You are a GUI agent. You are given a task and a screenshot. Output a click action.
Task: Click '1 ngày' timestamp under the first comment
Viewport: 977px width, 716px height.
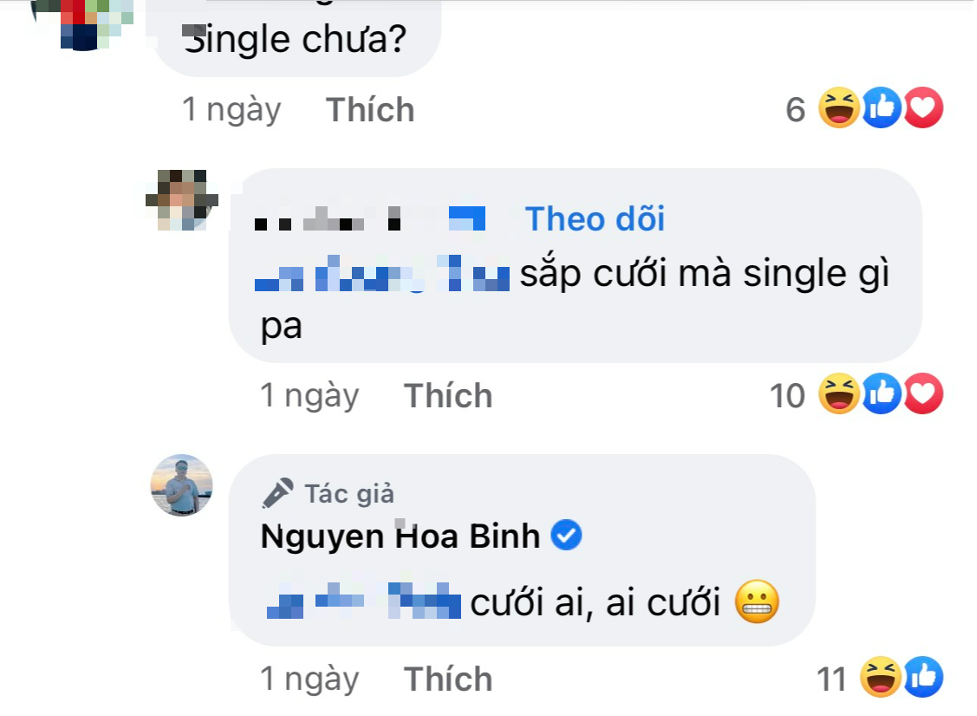[231, 109]
